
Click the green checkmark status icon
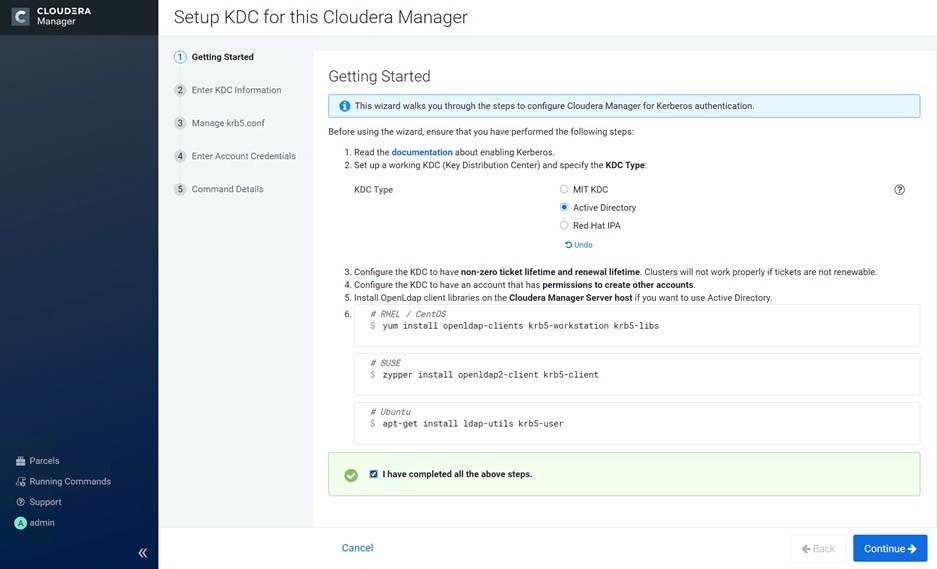[x=351, y=475]
